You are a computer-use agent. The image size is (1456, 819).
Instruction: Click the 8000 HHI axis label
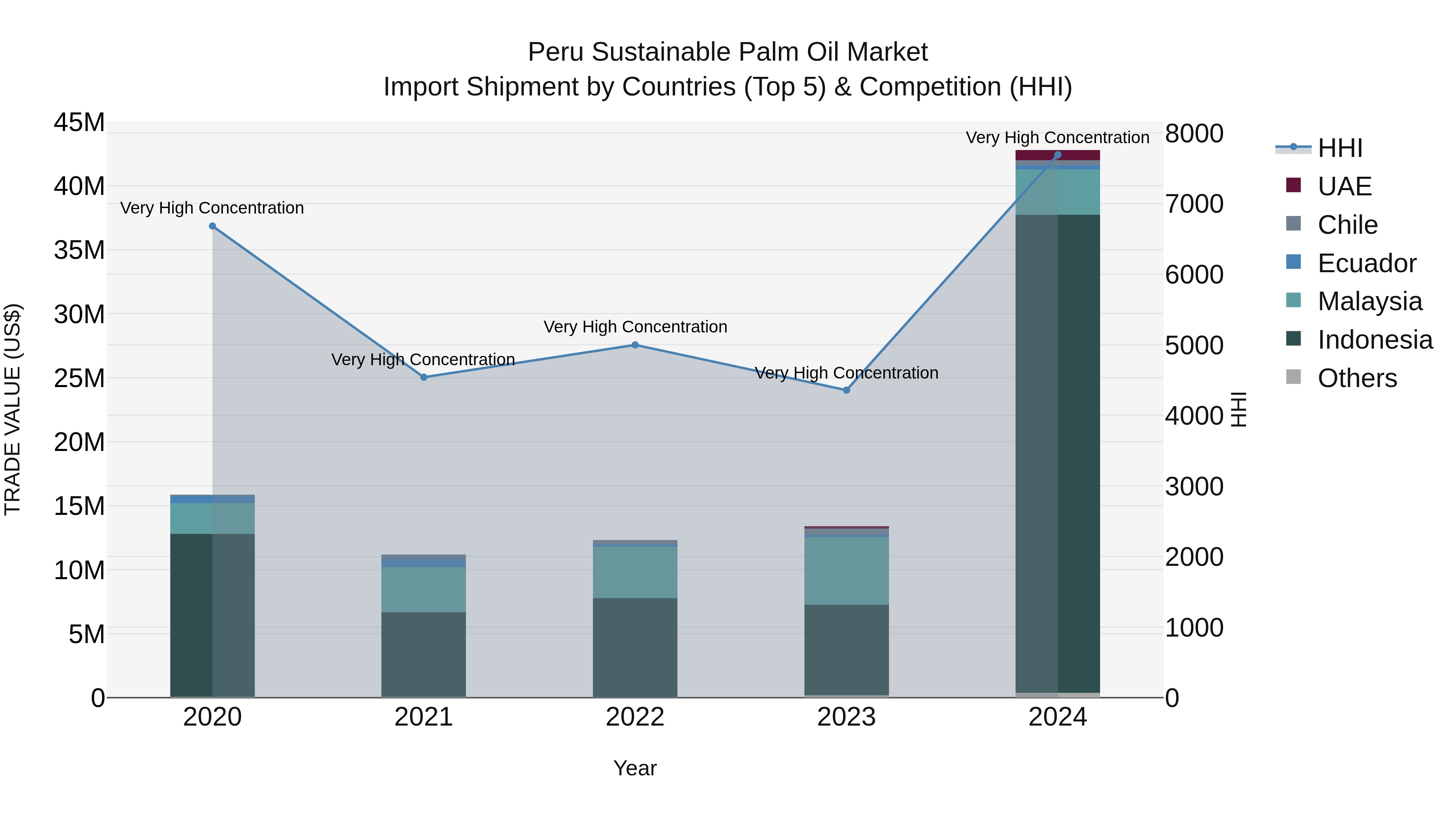[1194, 133]
